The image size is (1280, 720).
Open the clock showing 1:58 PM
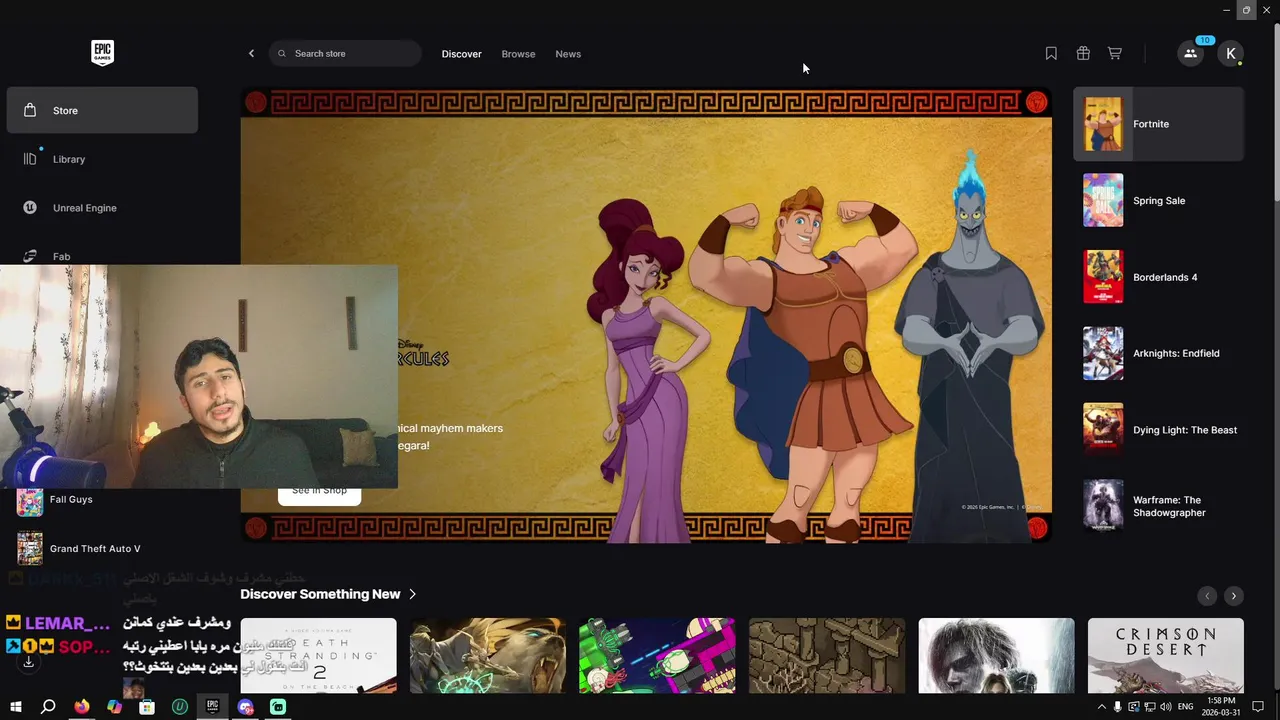coord(1221,706)
